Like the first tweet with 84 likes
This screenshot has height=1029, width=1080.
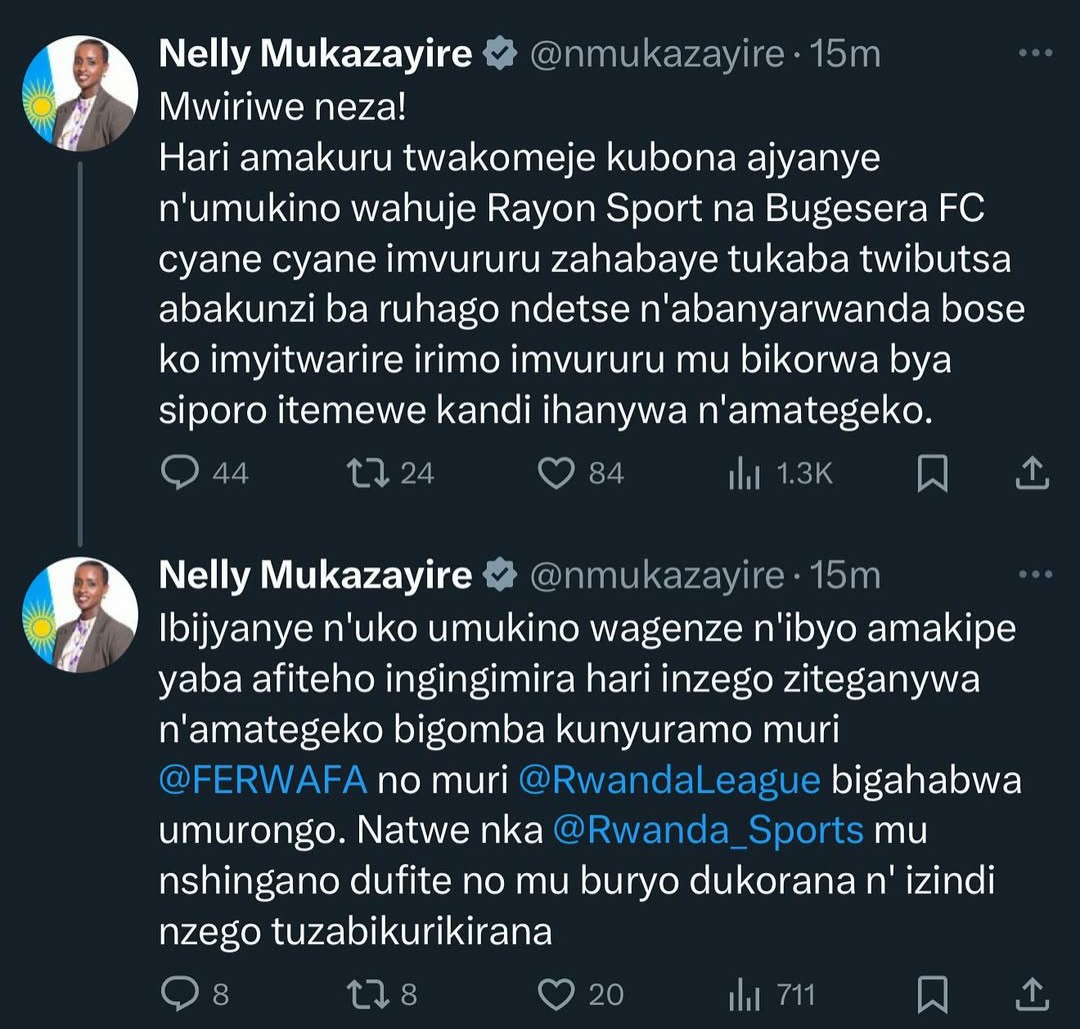tap(556, 472)
